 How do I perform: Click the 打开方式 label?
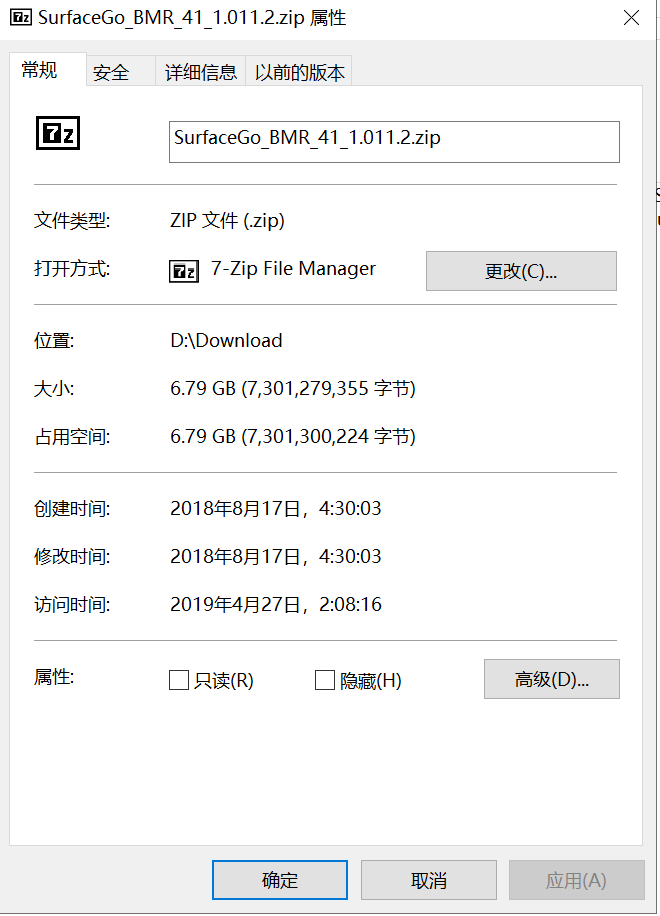(x=72, y=269)
